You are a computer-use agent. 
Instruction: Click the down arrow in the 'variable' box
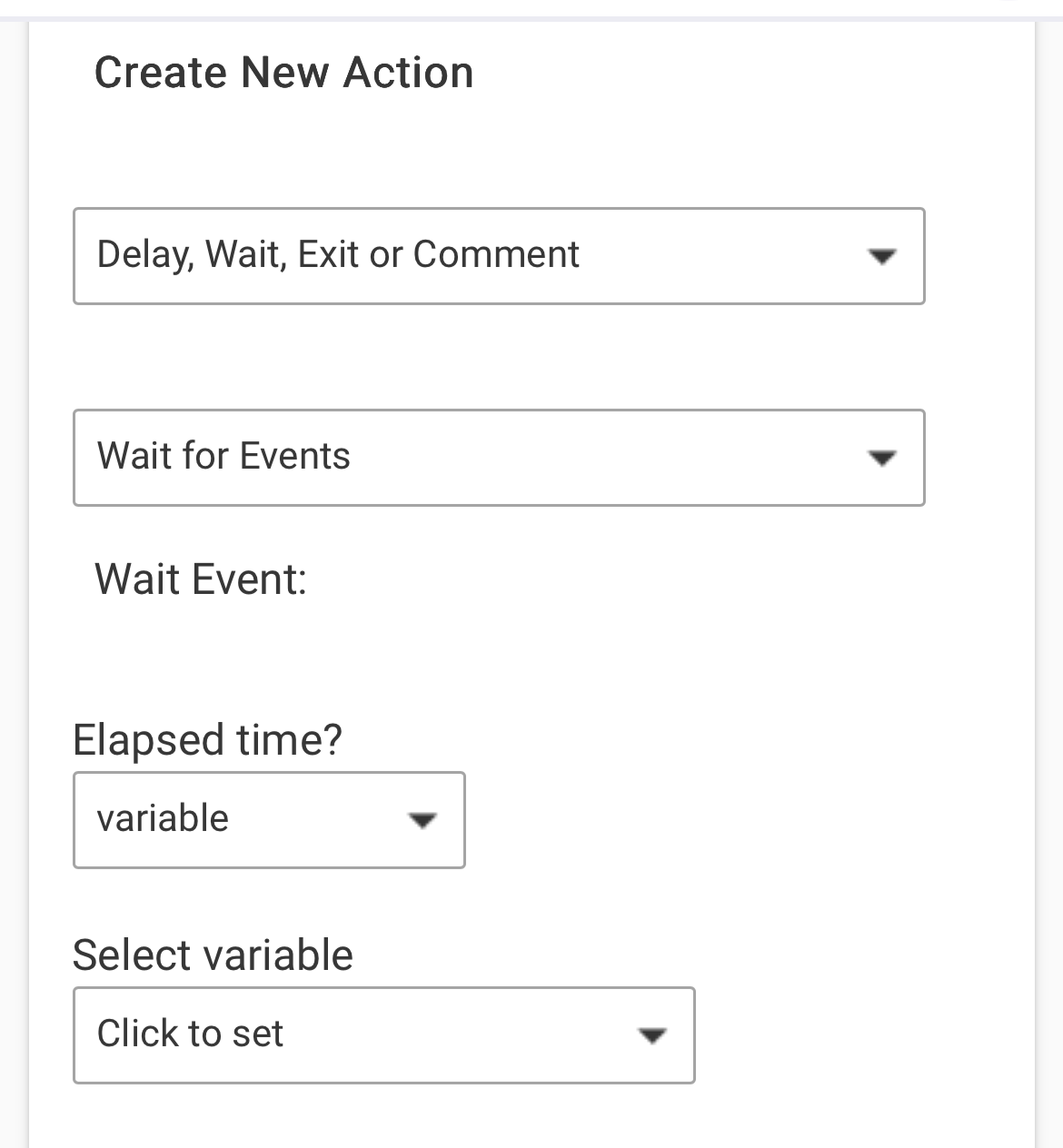(422, 821)
